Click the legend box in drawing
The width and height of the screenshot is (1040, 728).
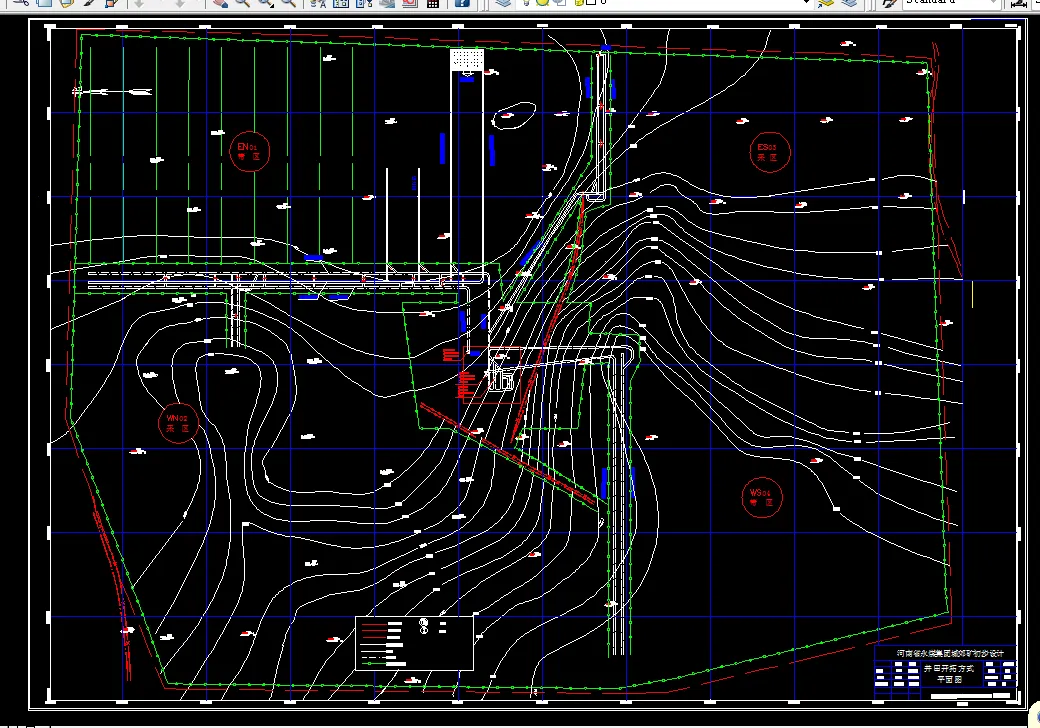click(x=415, y=643)
